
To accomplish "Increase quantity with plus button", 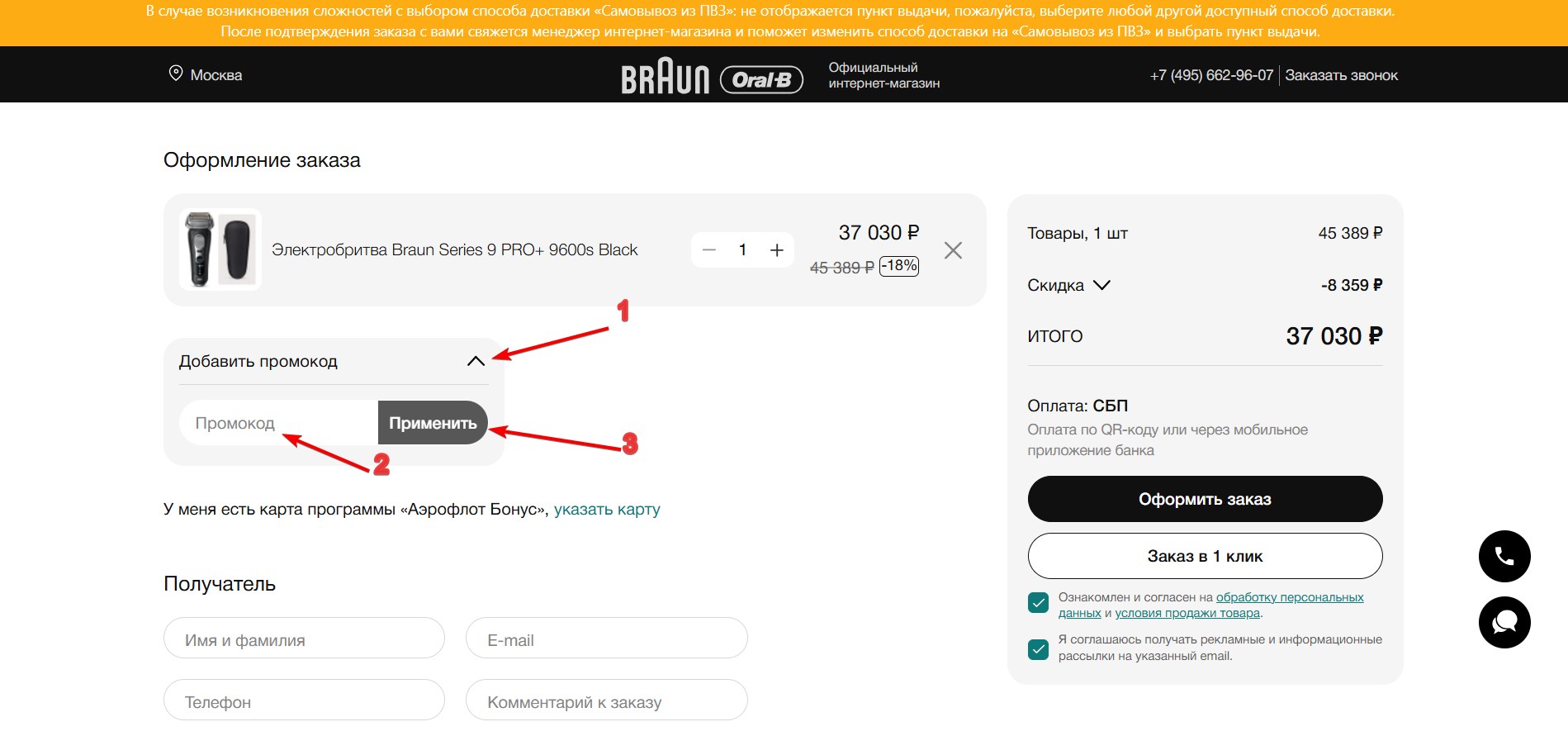I will tap(776, 250).
